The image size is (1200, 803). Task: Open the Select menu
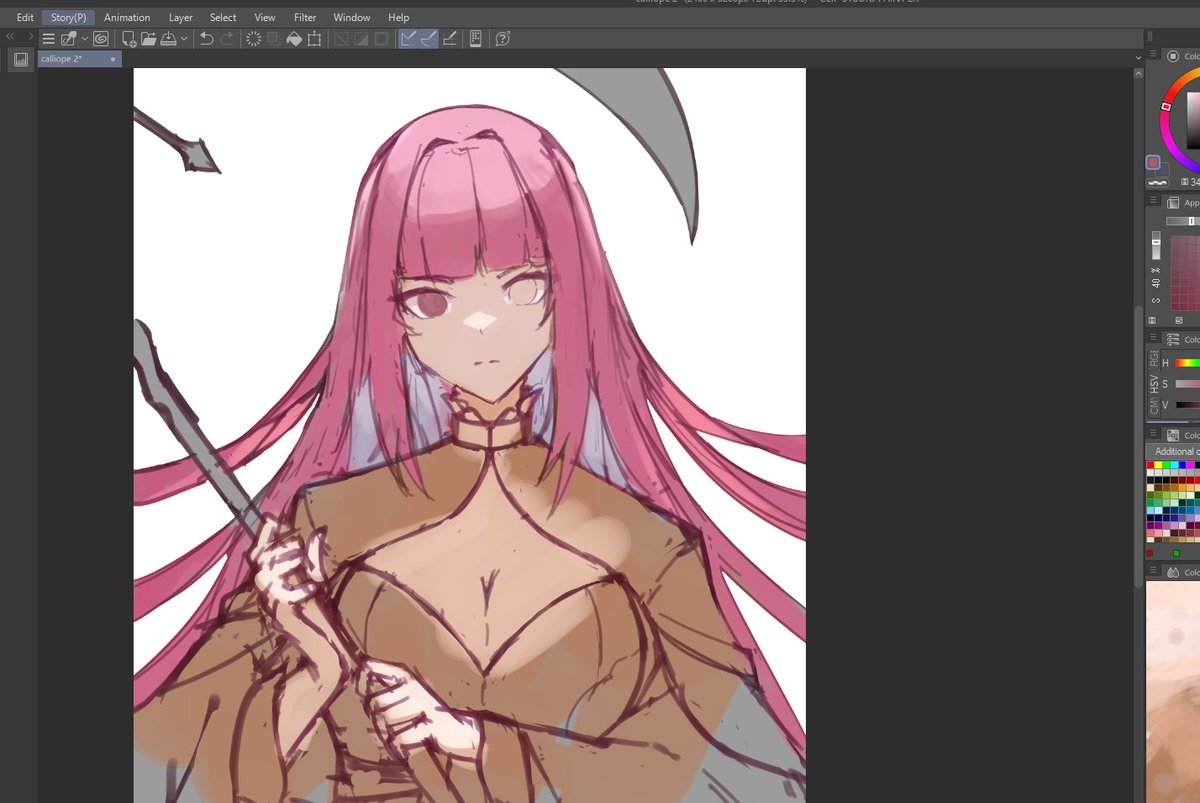[223, 18]
